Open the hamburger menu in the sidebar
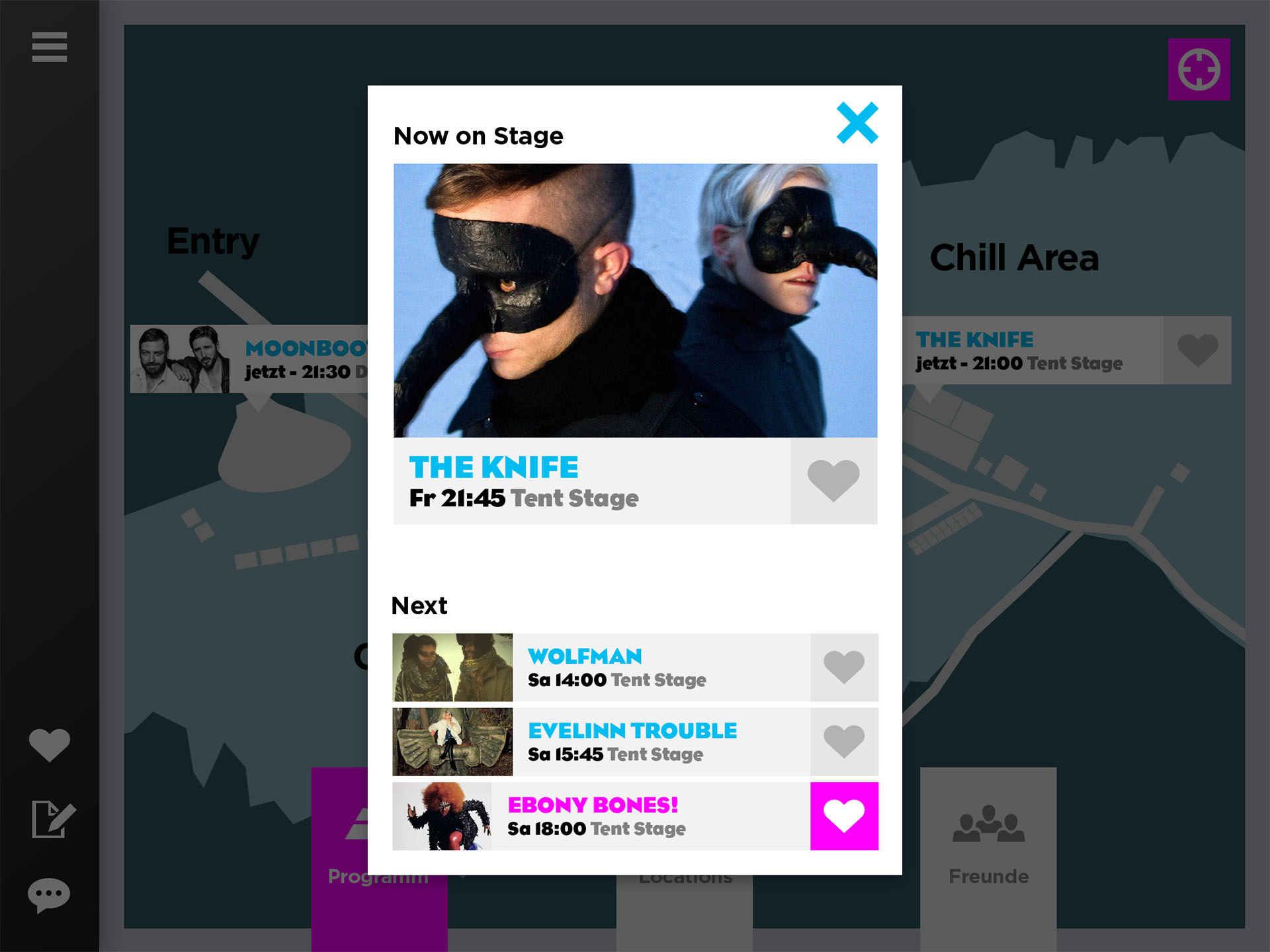This screenshot has height=952, width=1270. pos(50,47)
